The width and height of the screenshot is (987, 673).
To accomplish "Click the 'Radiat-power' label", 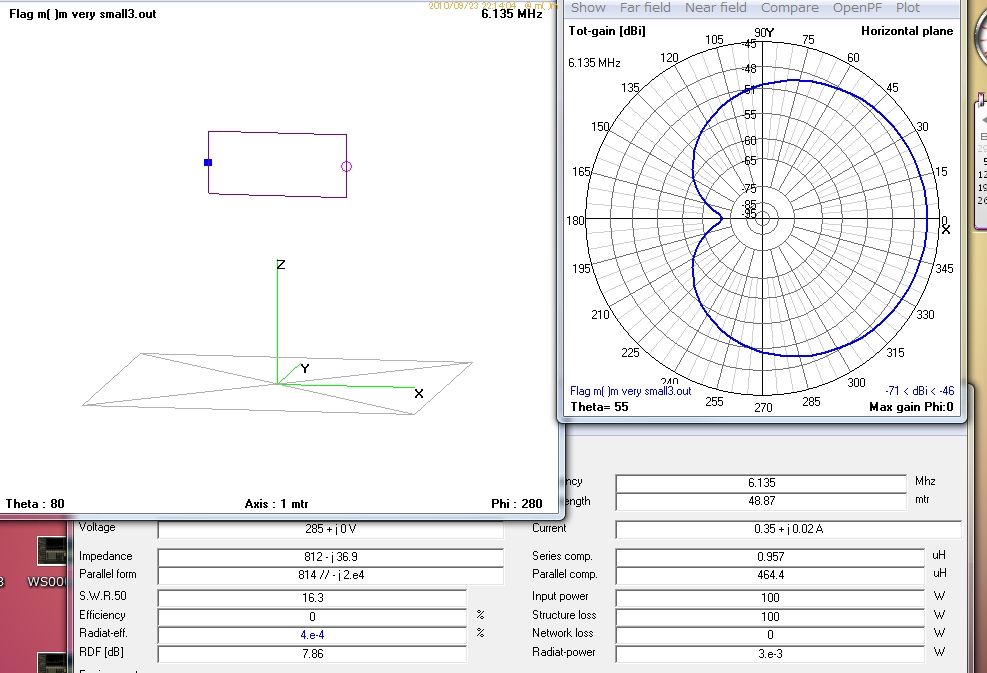I will (563, 652).
